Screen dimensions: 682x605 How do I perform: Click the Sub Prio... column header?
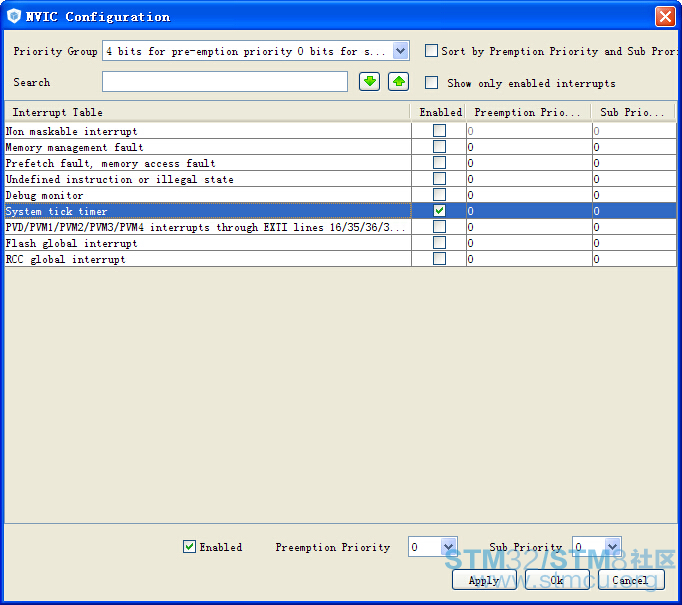[x=633, y=112]
